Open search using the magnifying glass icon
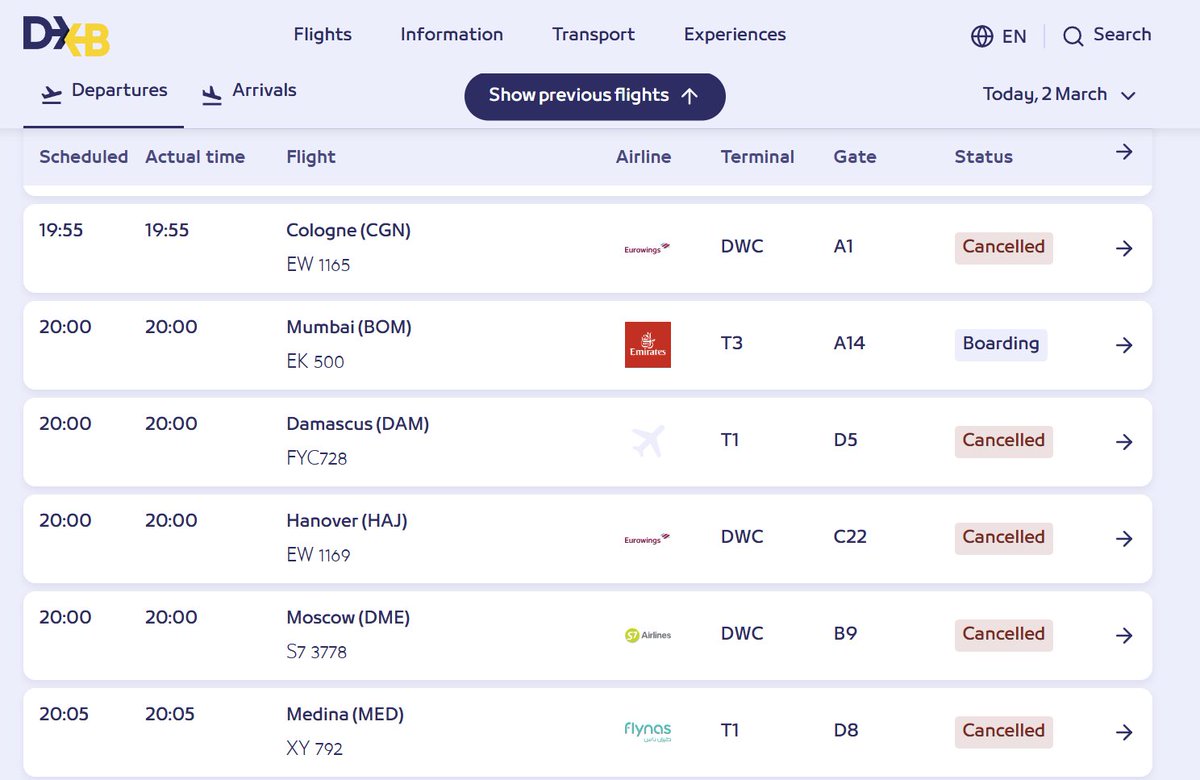1200x780 pixels. (x=1073, y=35)
